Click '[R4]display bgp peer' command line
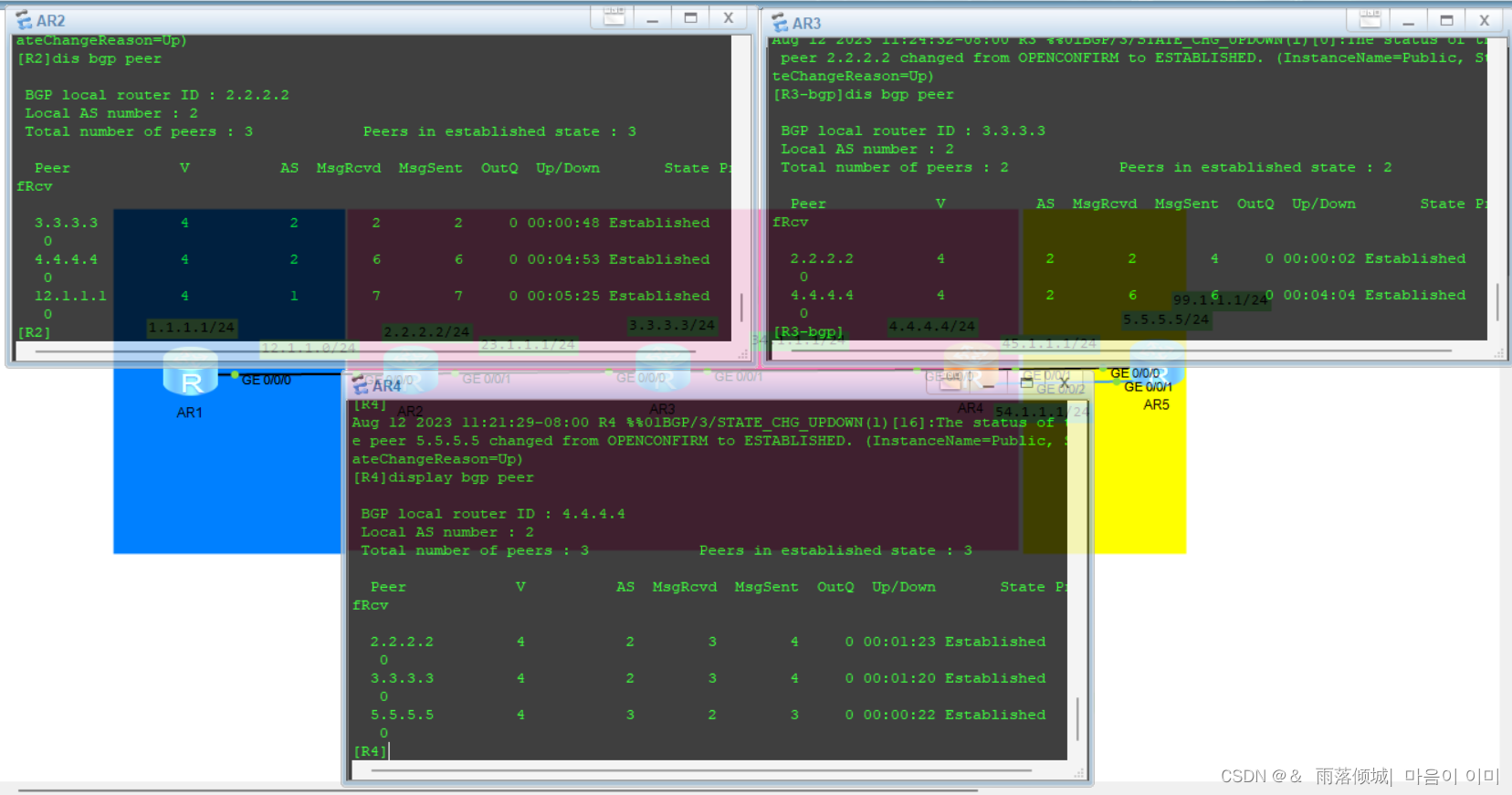 [443, 477]
